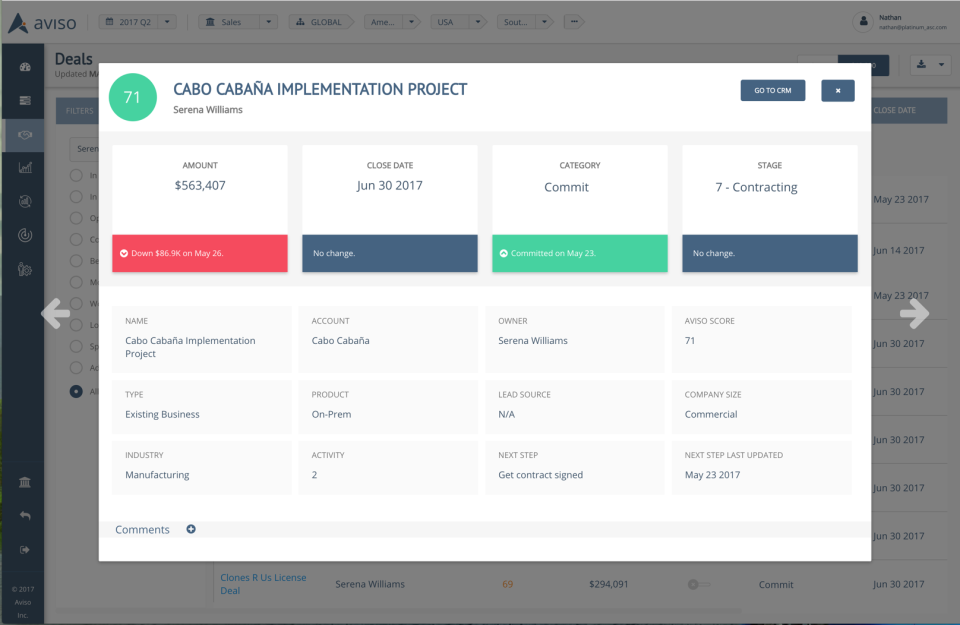Expand the Sout... dropdown arrow
The height and width of the screenshot is (625, 960).
tap(544, 22)
